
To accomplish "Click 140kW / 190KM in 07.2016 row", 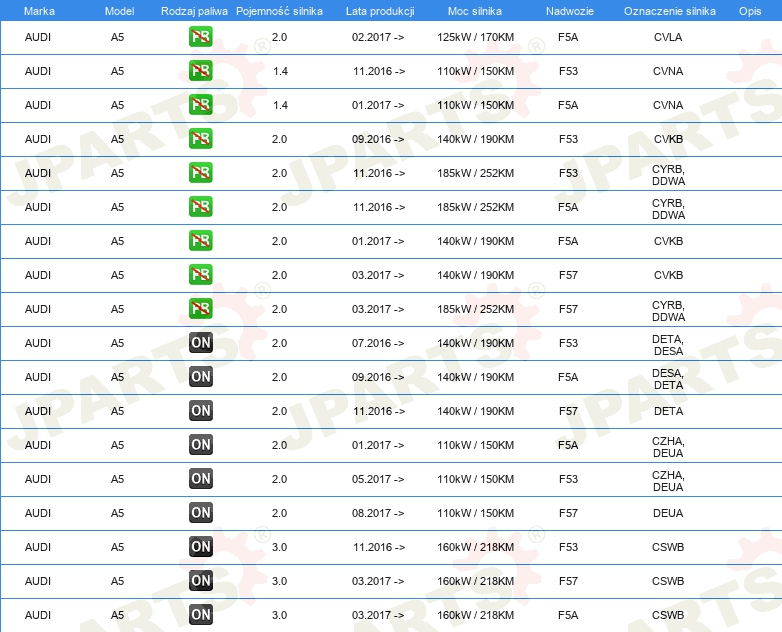I will [x=475, y=343].
